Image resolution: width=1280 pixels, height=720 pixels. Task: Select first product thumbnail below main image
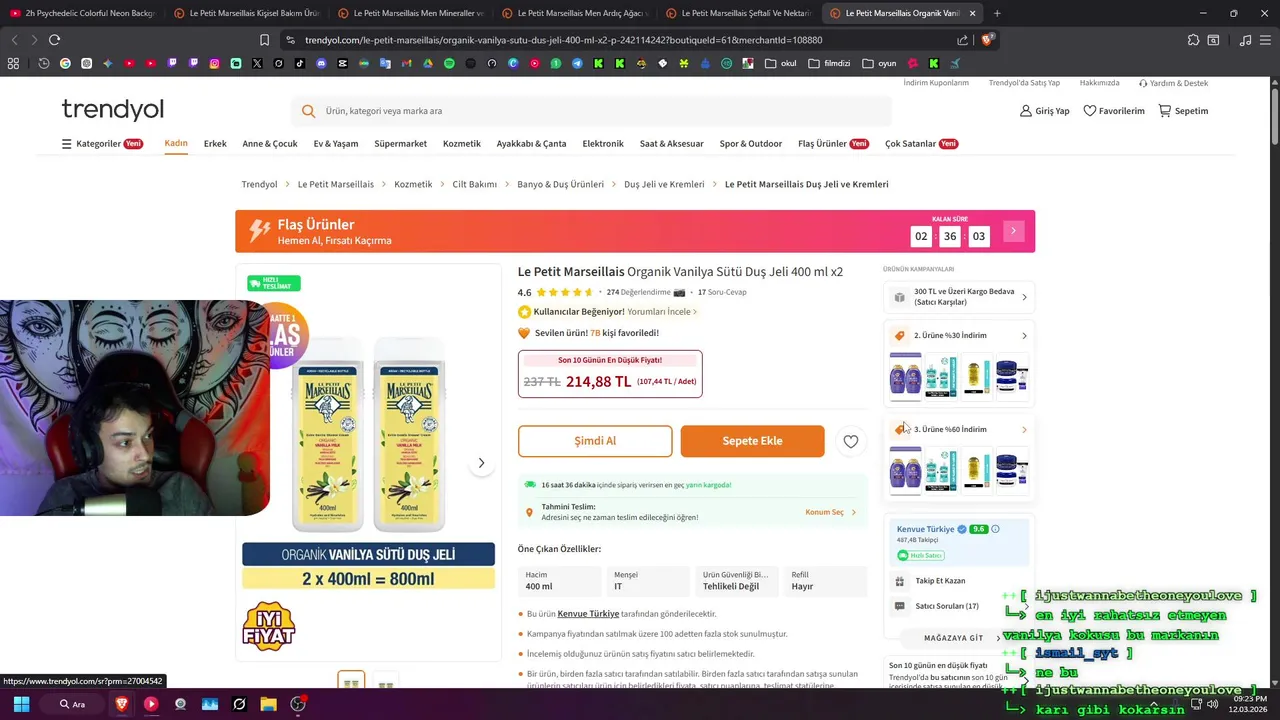(x=351, y=681)
